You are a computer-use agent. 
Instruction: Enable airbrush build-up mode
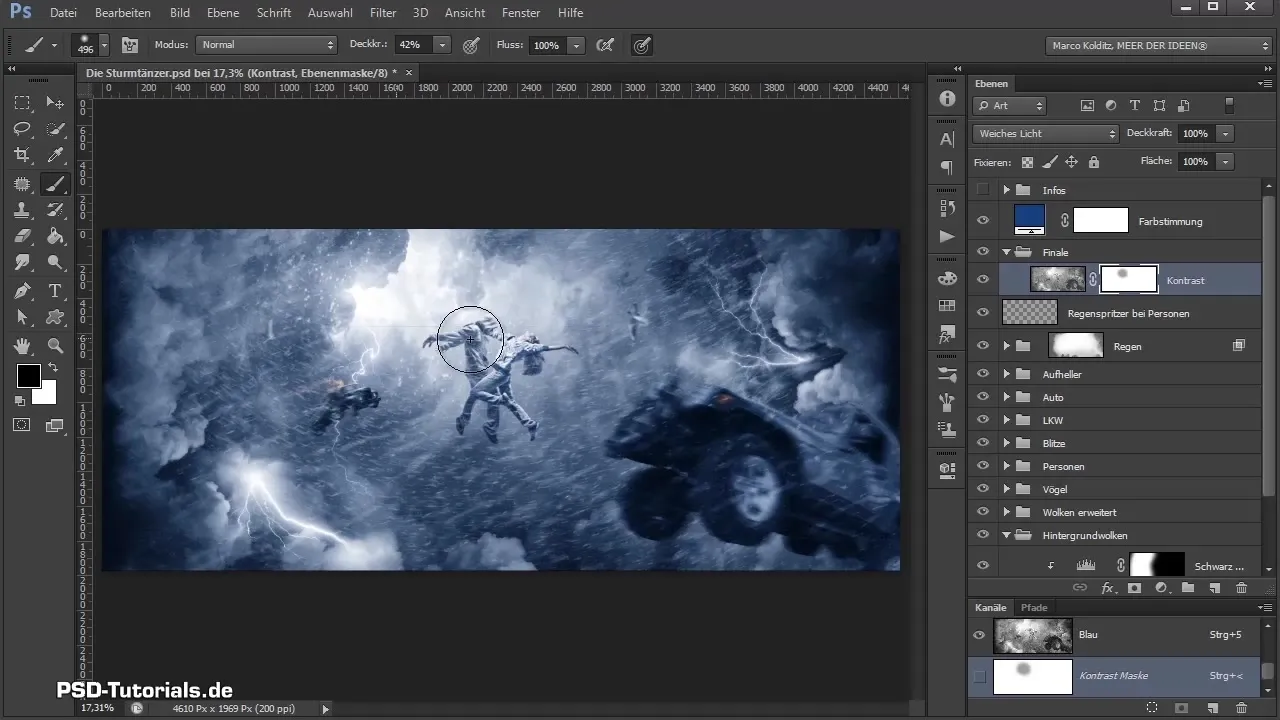click(x=604, y=45)
